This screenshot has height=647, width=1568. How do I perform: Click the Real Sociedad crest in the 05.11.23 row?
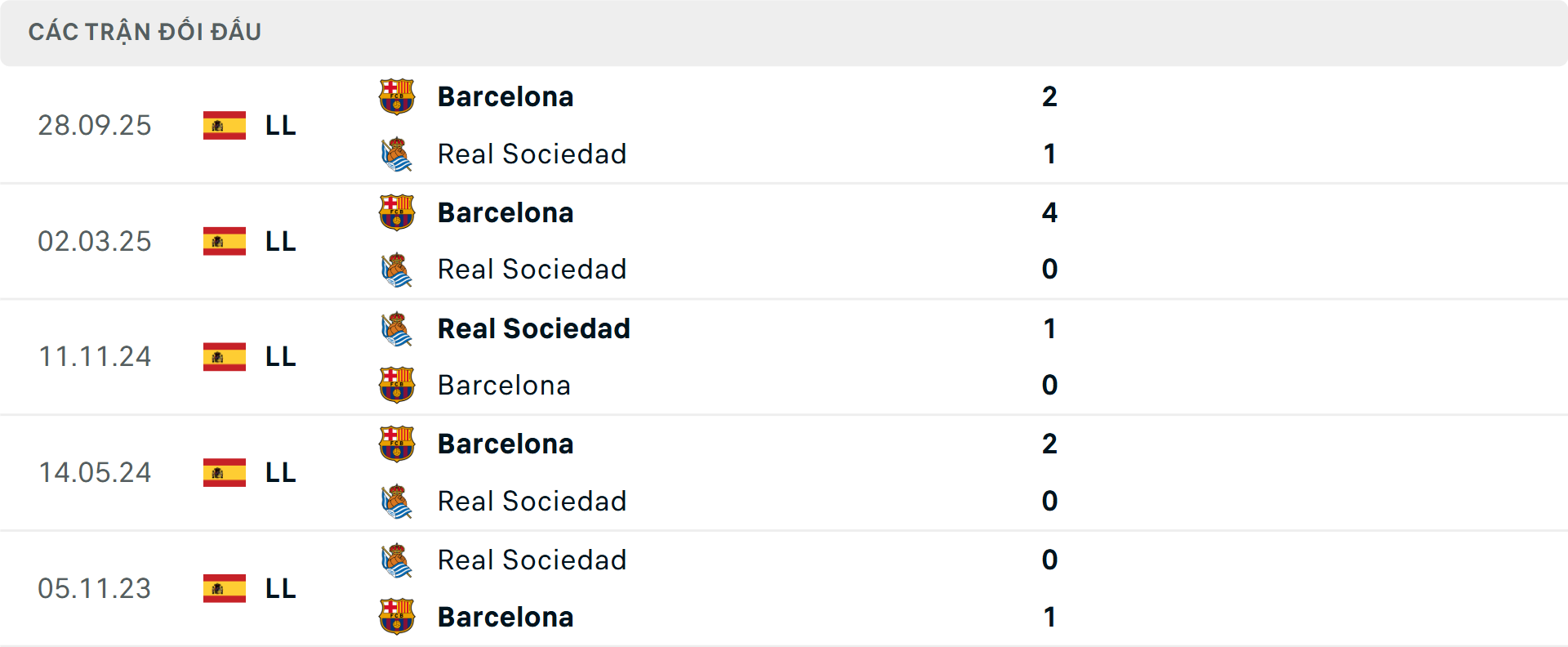[397, 560]
